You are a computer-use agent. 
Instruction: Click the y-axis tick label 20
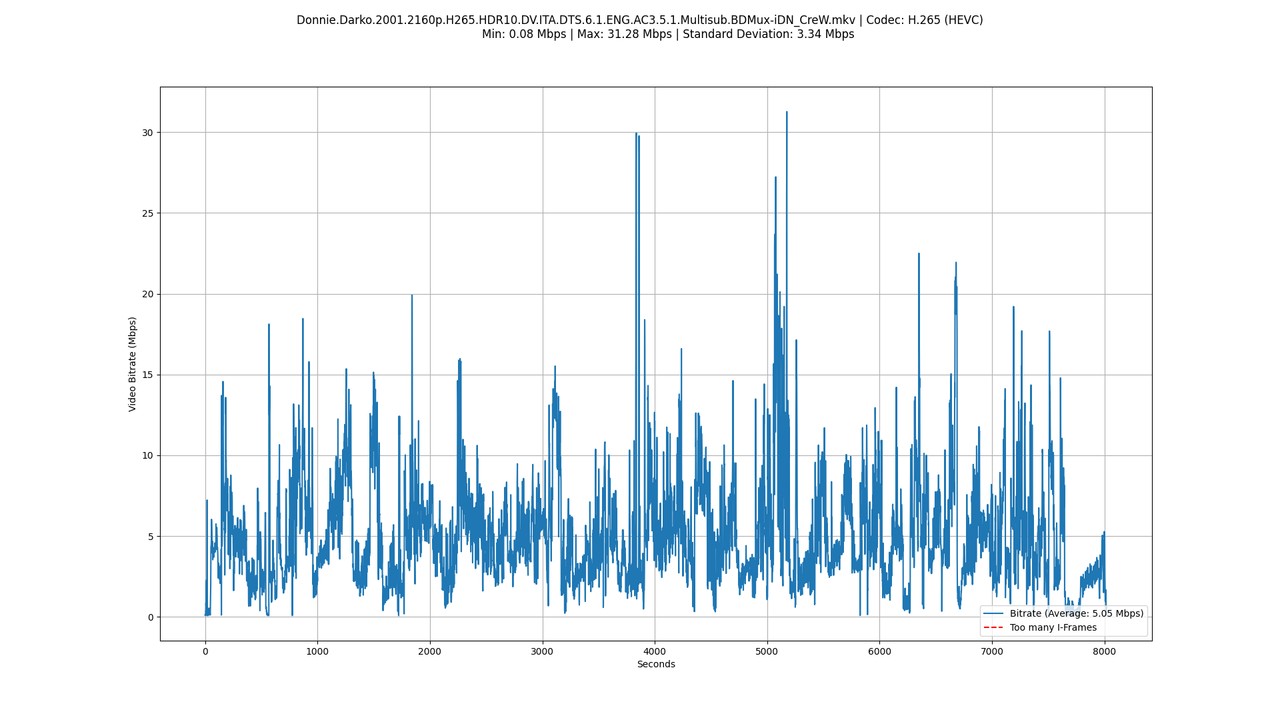coord(147,294)
